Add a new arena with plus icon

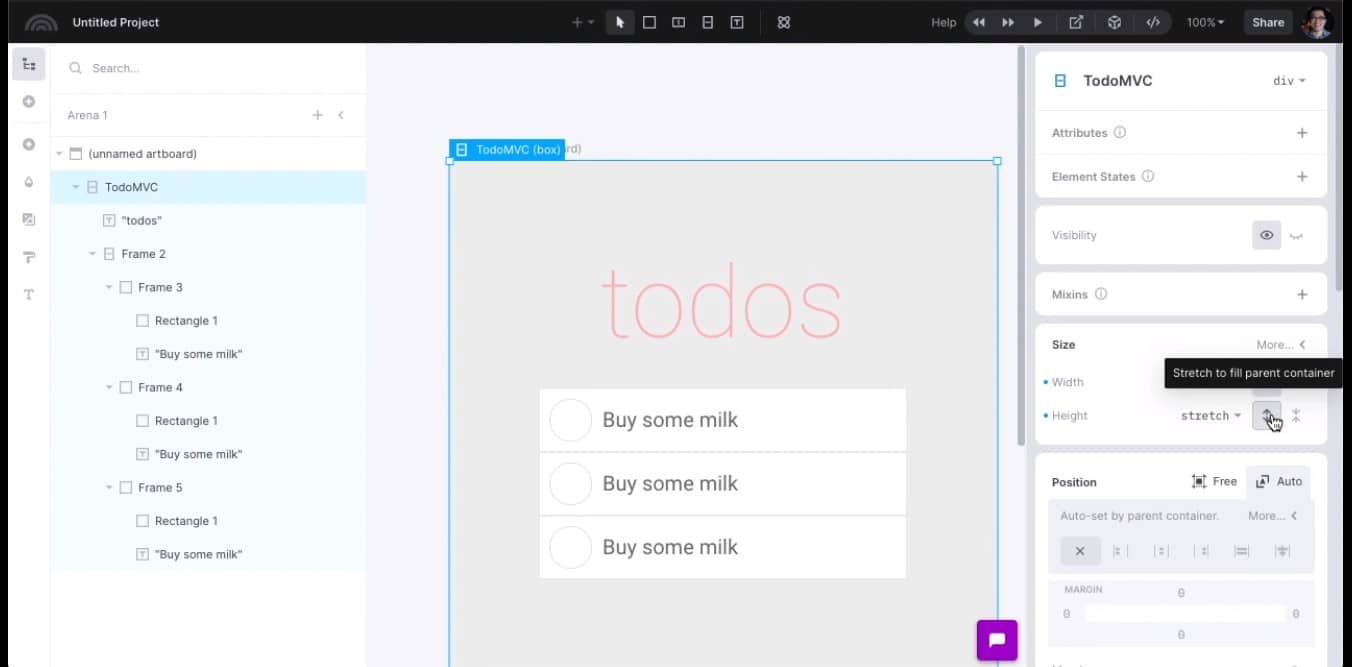(x=317, y=115)
